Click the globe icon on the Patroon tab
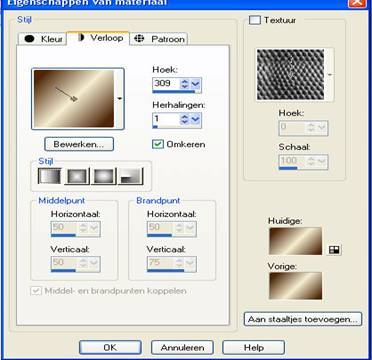372x360 pixels. [139, 39]
